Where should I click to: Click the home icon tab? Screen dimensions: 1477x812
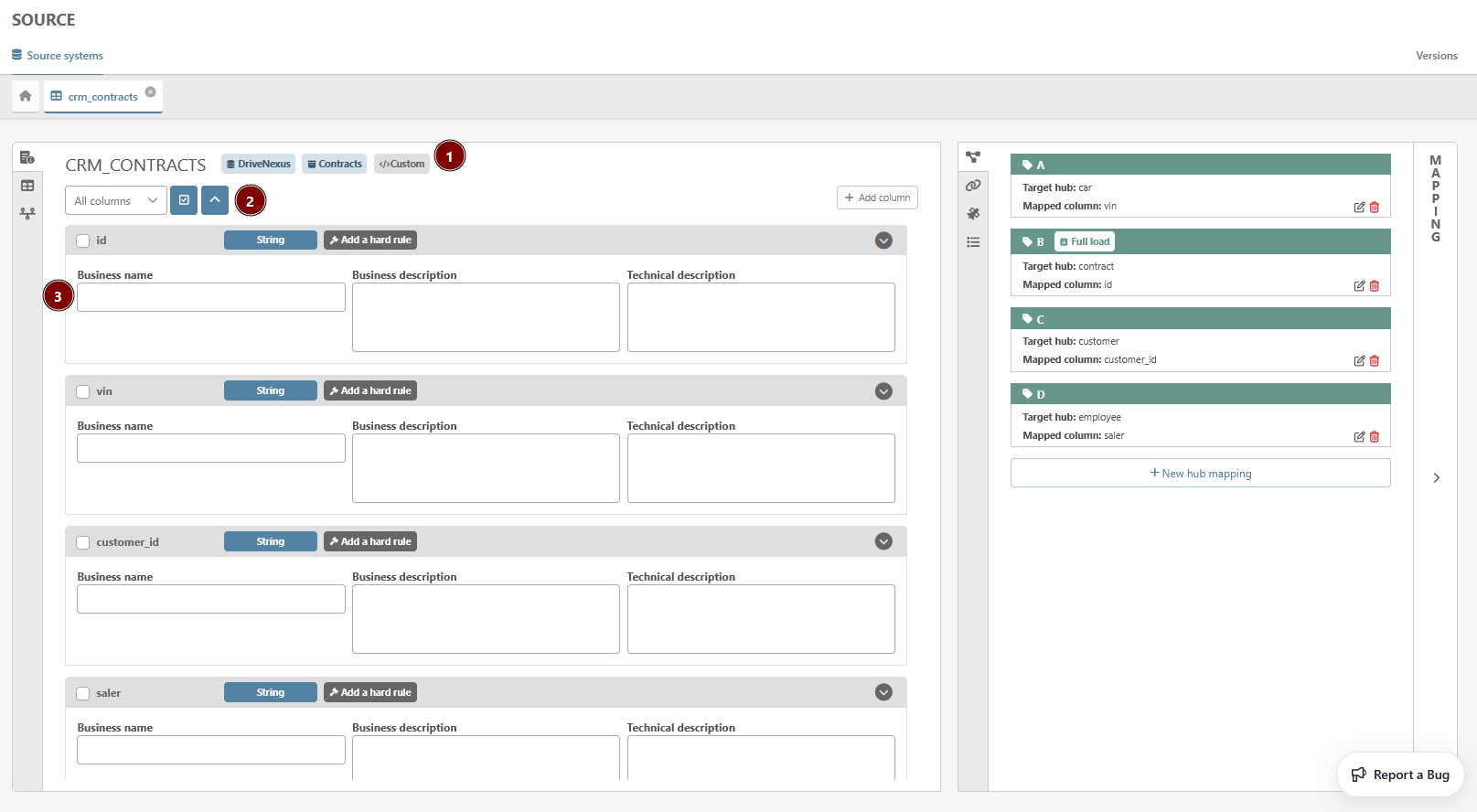[26, 96]
